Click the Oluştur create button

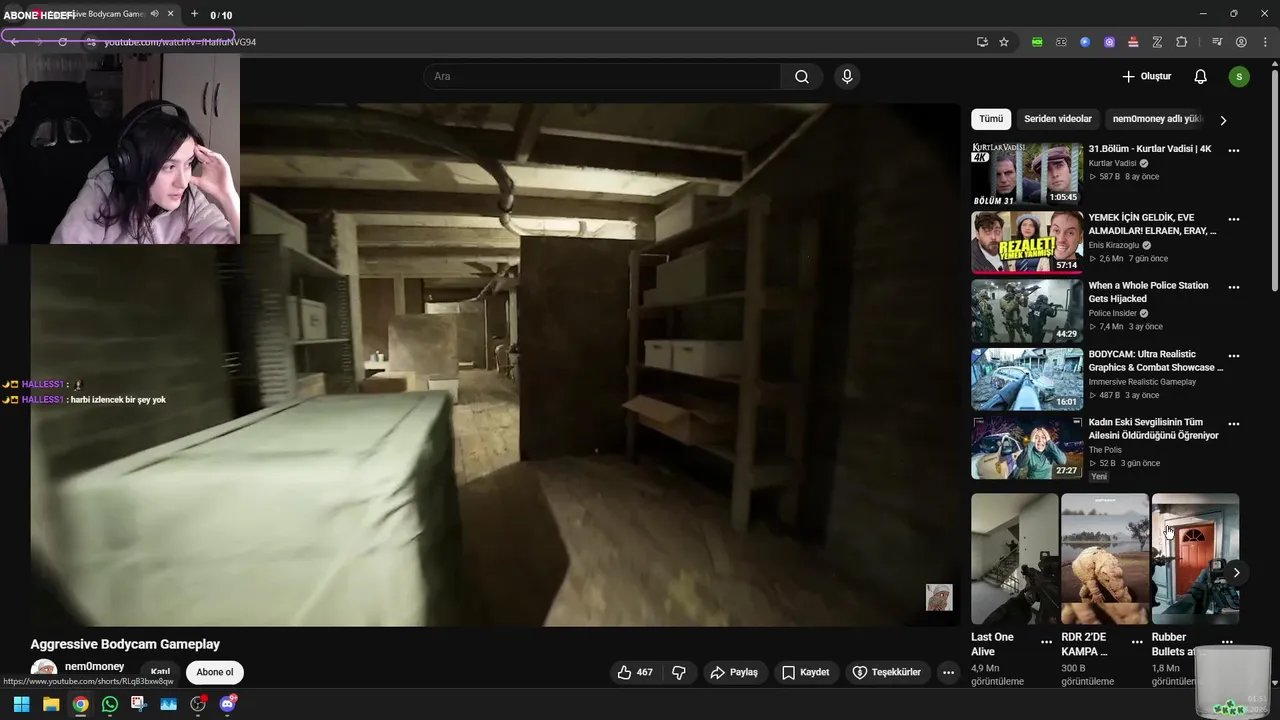(1146, 77)
